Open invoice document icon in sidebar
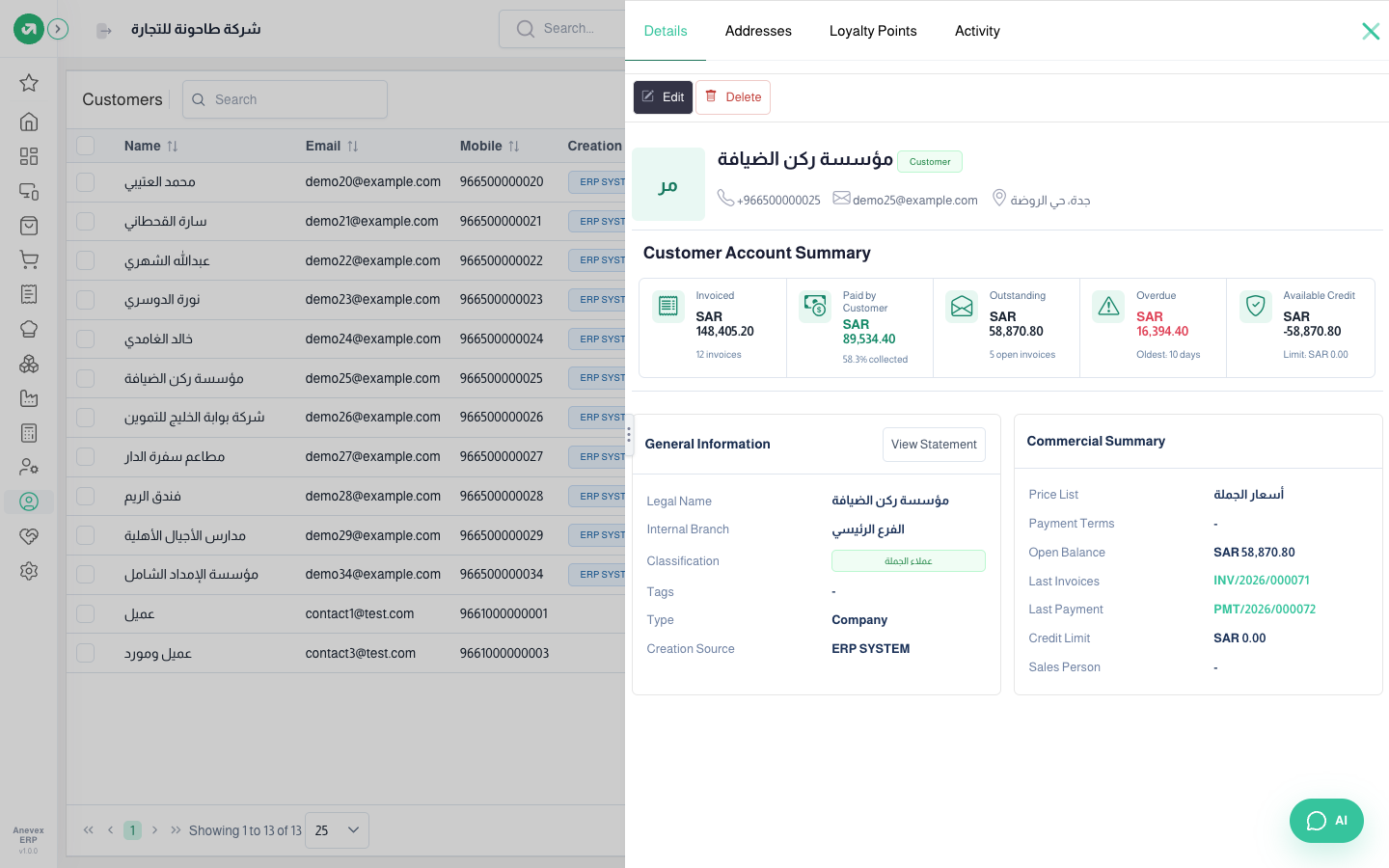This screenshot has width=1389, height=868. pyautogui.click(x=29, y=294)
